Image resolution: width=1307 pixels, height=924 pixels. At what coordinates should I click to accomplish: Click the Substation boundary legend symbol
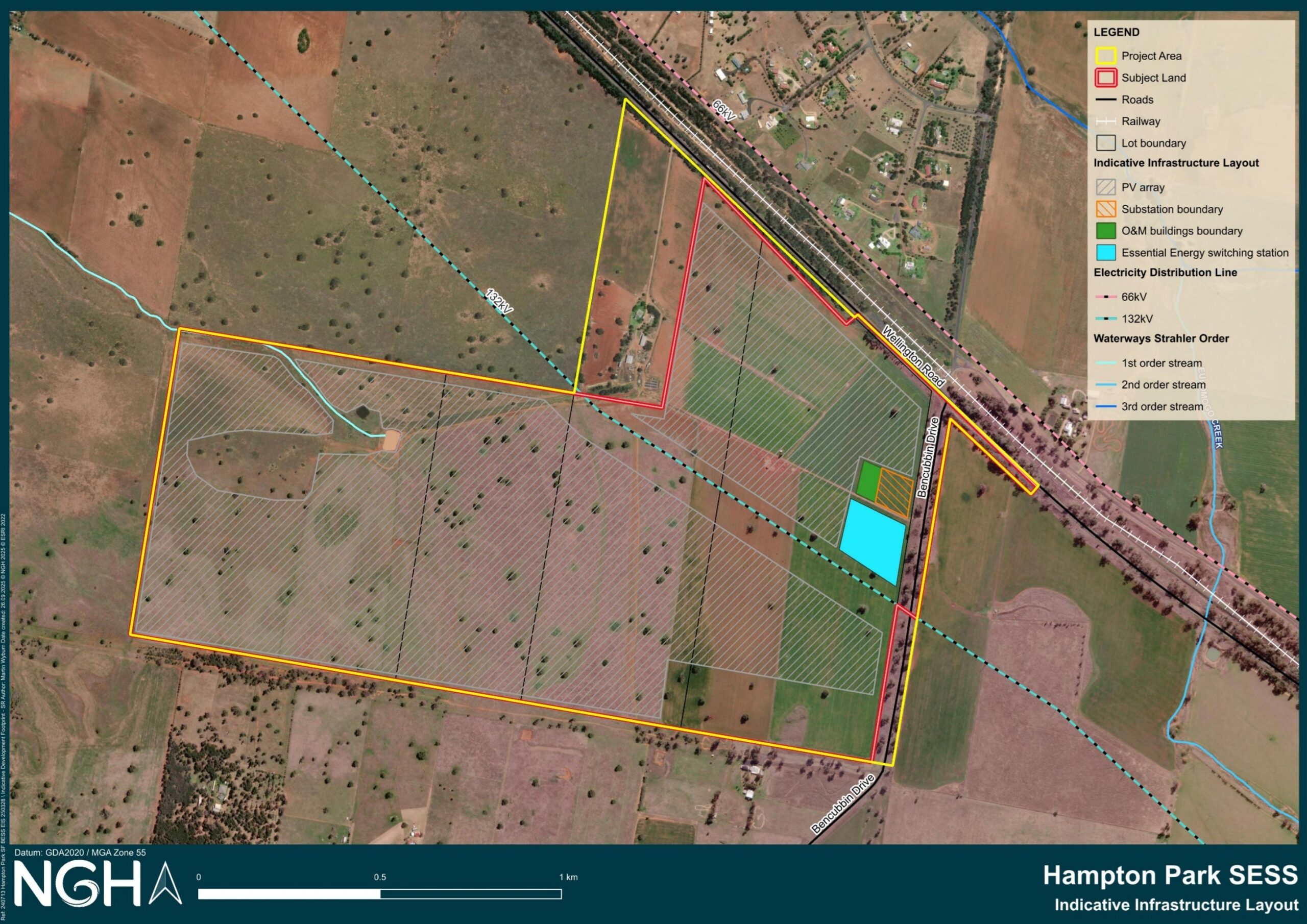click(x=1105, y=209)
